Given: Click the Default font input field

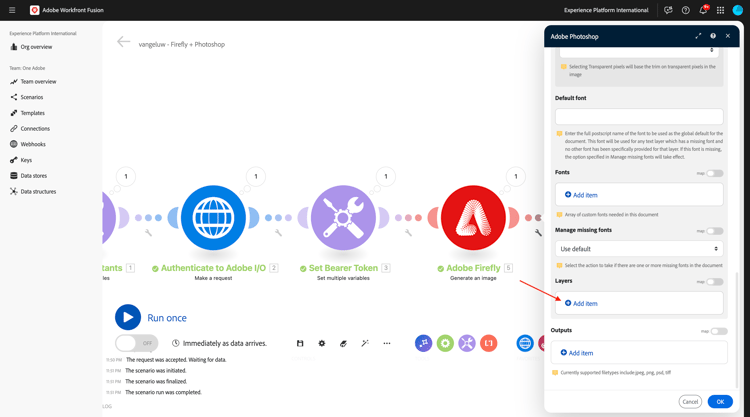Looking at the screenshot, I should click(639, 116).
